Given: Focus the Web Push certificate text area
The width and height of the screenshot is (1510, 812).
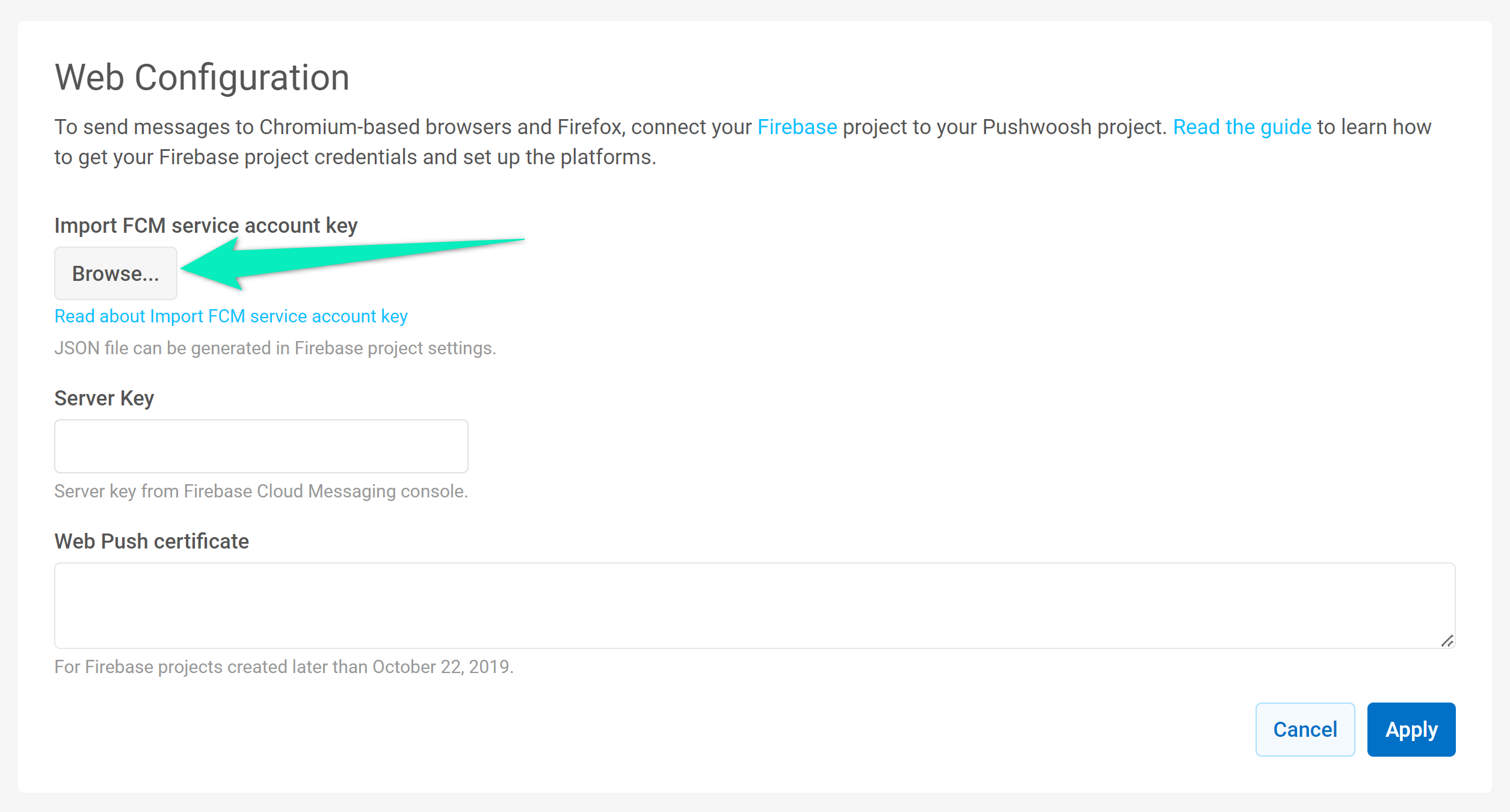Looking at the screenshot, I should [754, 606].
